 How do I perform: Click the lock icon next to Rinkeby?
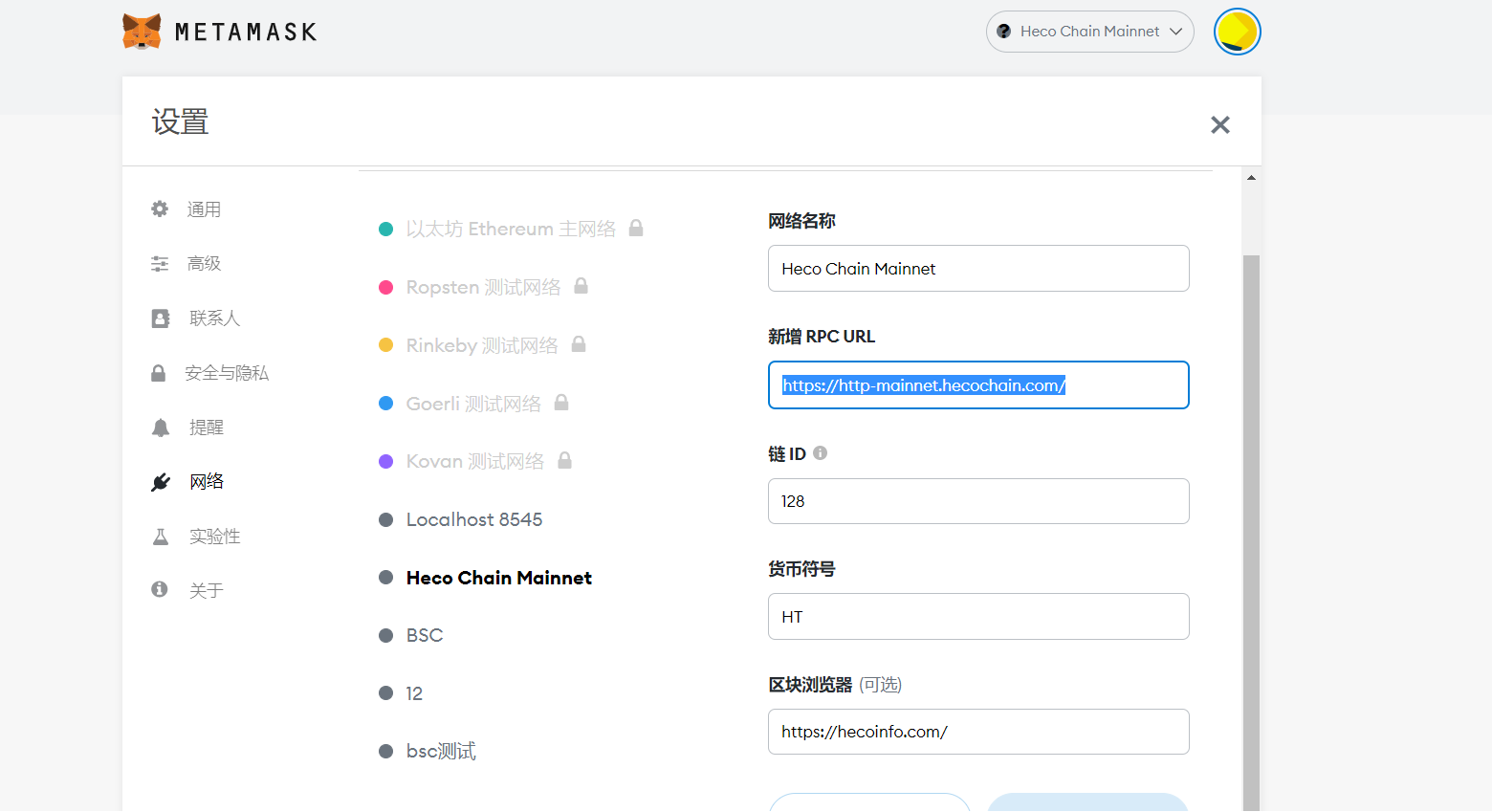(x=579, y=343)
